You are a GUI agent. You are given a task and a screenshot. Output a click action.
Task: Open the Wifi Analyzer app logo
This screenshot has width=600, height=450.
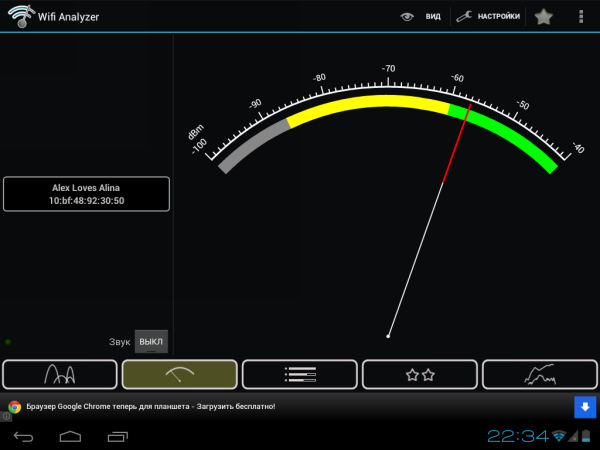21,16
